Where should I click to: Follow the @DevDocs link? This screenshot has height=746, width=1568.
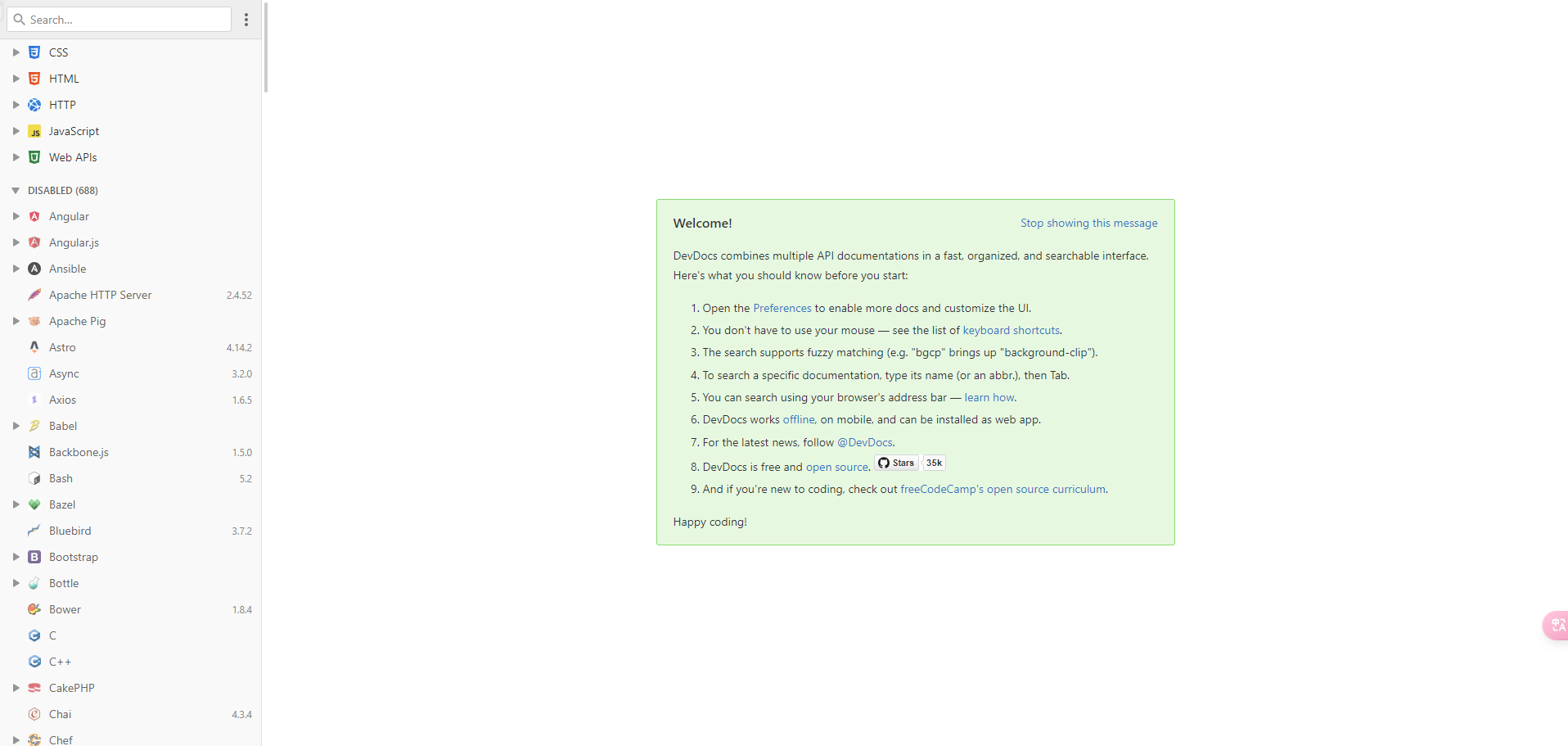pyautogui.click(x=864, y=442)
